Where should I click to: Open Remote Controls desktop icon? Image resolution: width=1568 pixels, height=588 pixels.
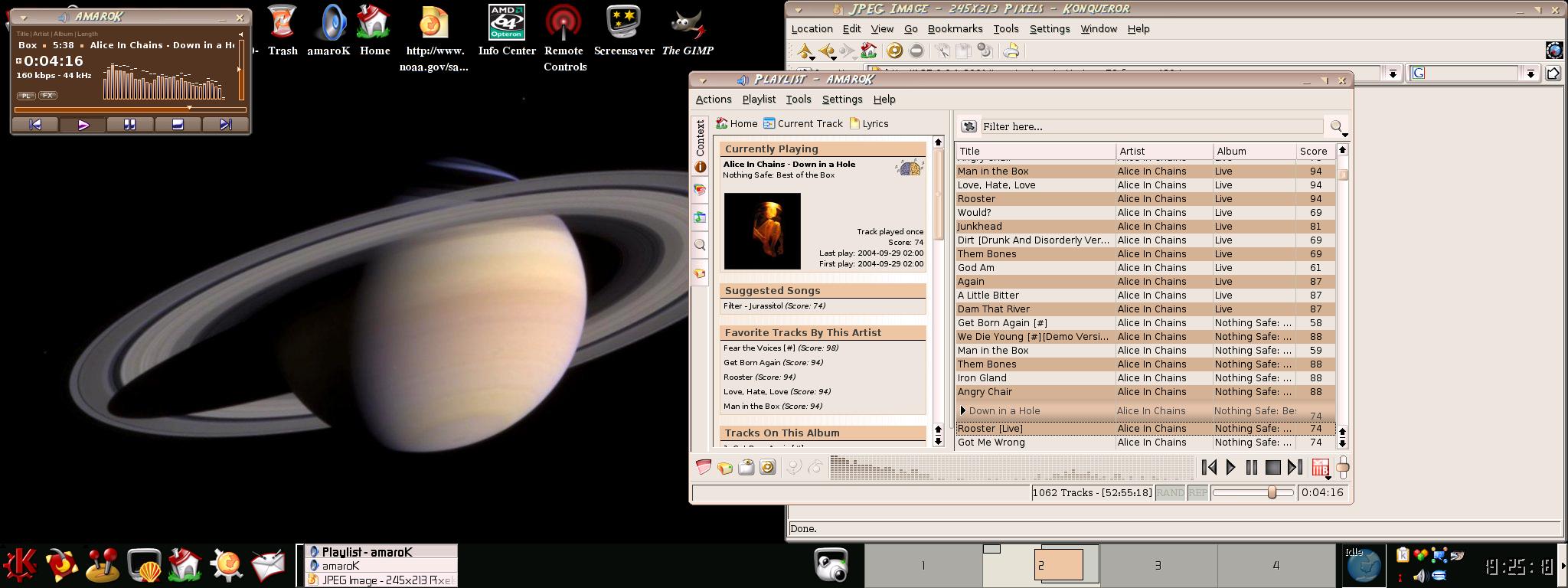click(565, 38)
